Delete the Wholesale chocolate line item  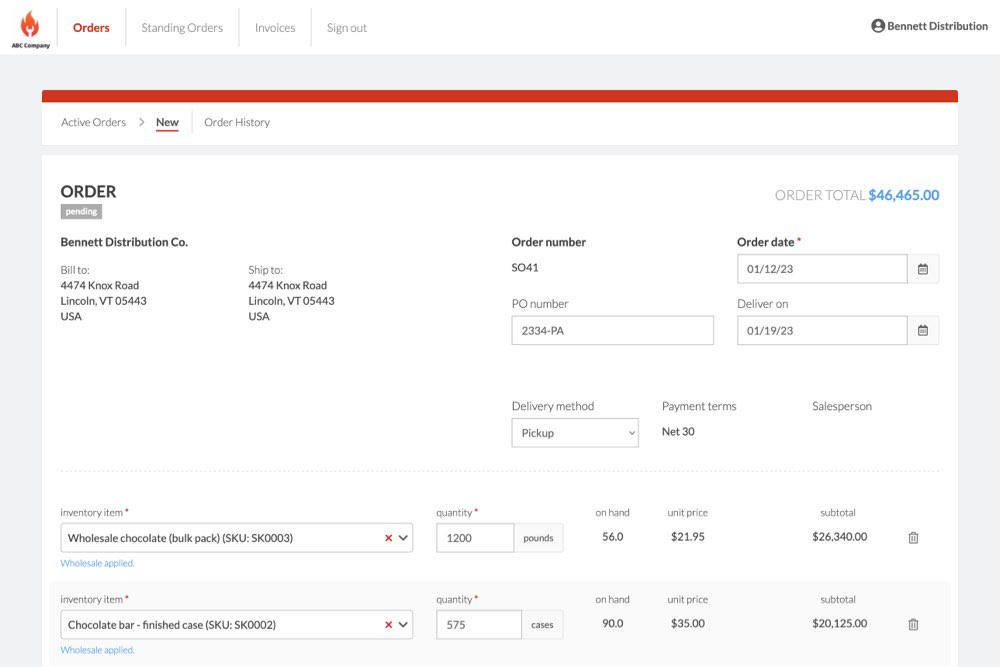coord(913,538)
